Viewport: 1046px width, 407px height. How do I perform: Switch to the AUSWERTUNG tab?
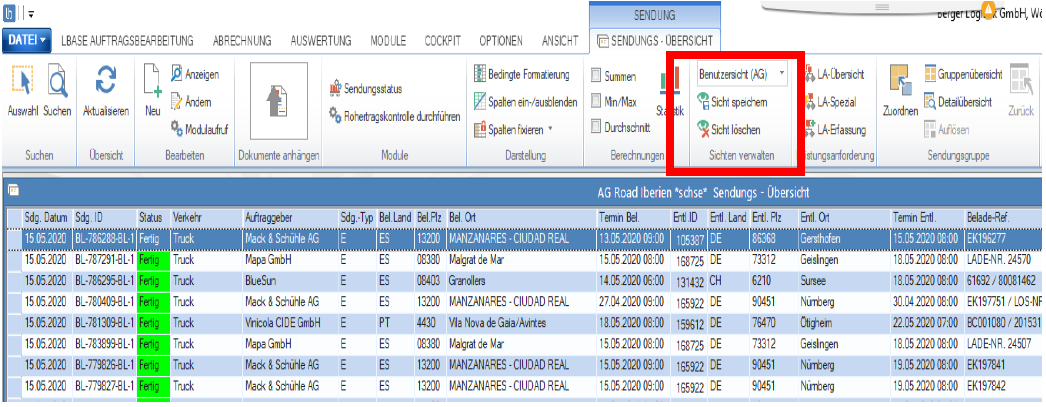pyautogui.click(x=321, y=41)
